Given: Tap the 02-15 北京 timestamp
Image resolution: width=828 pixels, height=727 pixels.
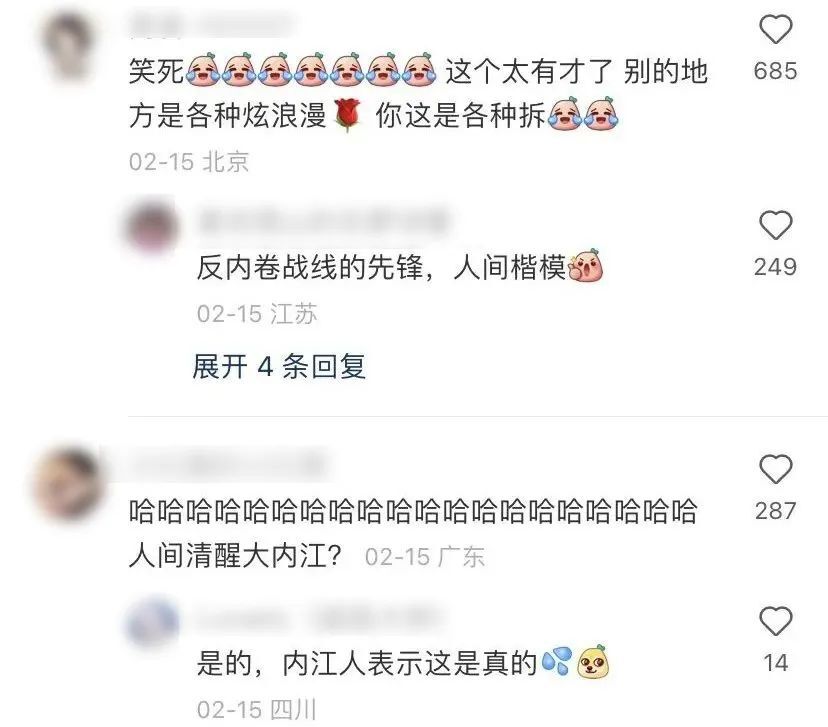Looking at the screenshot, I should [x=189, y=161].
